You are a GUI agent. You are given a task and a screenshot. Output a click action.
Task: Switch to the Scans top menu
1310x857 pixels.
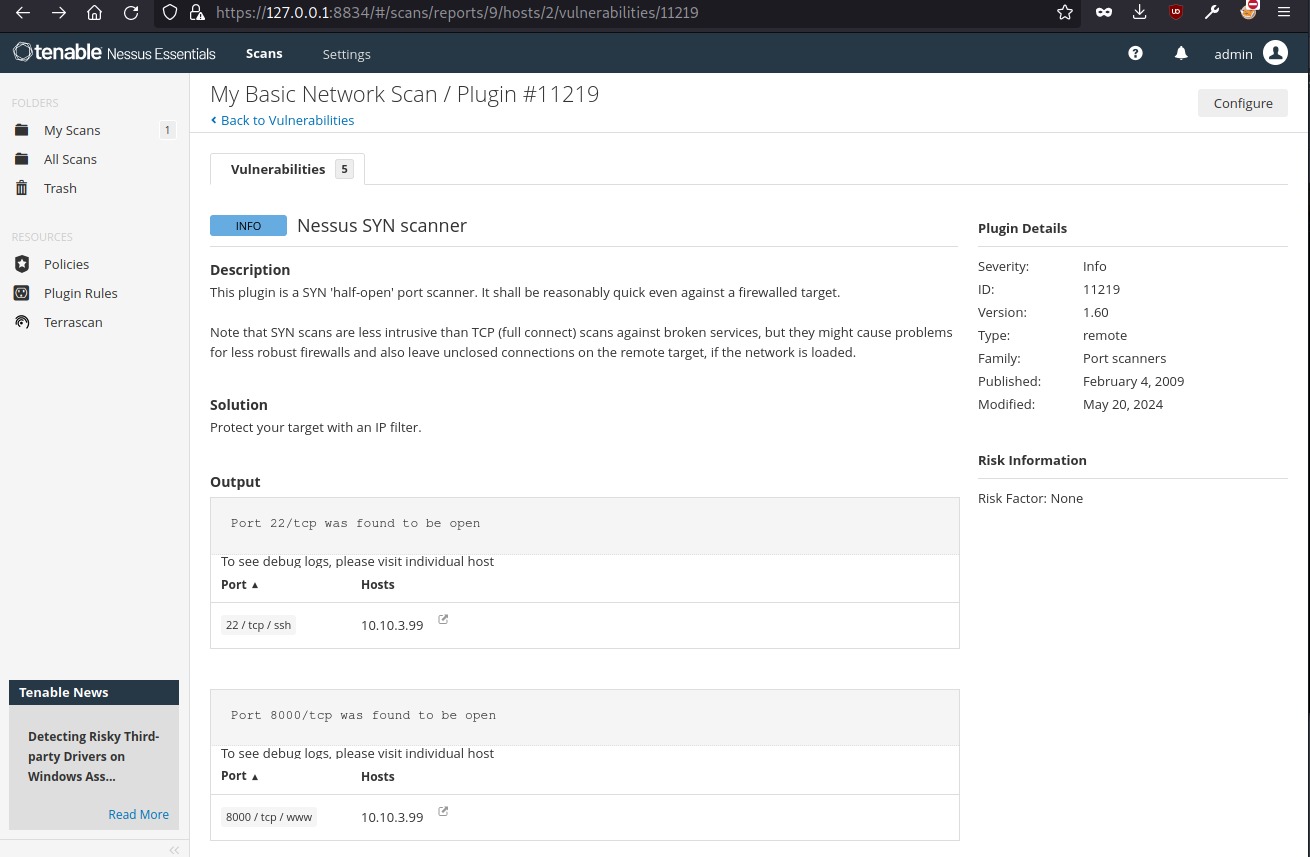[264, 54]
